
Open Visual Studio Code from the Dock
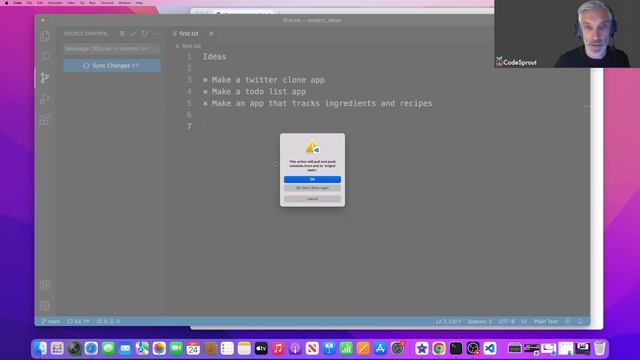(x=490, y=348)
